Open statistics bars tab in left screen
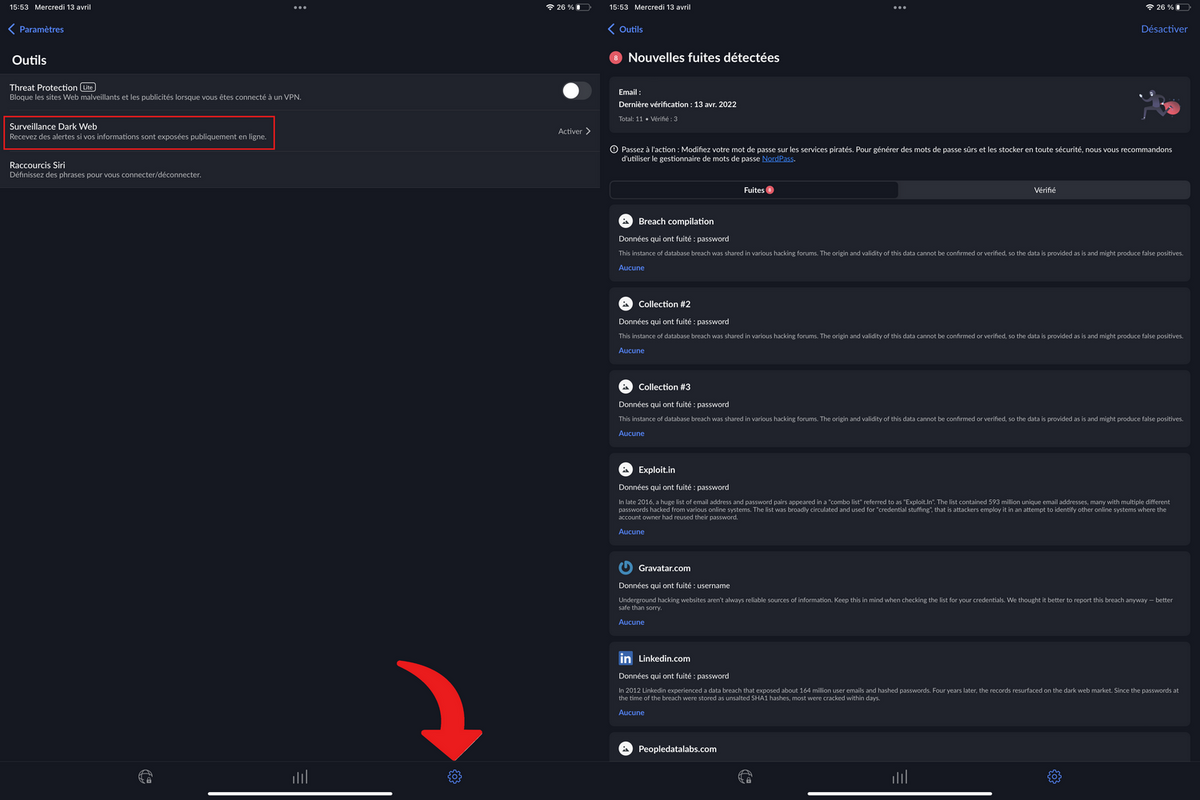 pos(300,777)
